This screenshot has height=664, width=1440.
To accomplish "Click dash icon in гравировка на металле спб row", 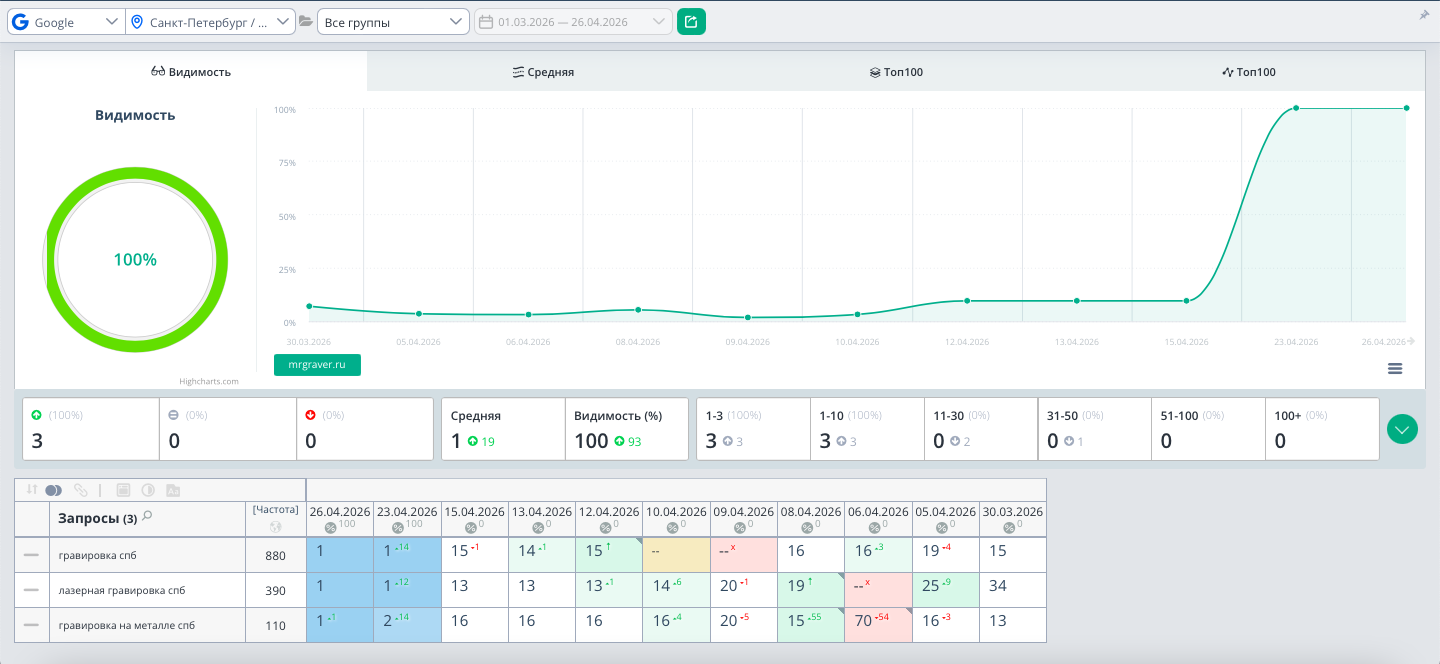I will click(31, 625).
